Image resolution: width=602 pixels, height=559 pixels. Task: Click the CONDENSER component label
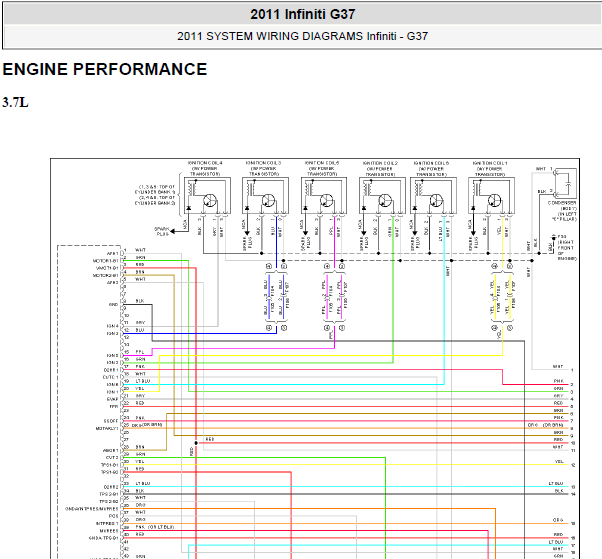pos(562,203)
